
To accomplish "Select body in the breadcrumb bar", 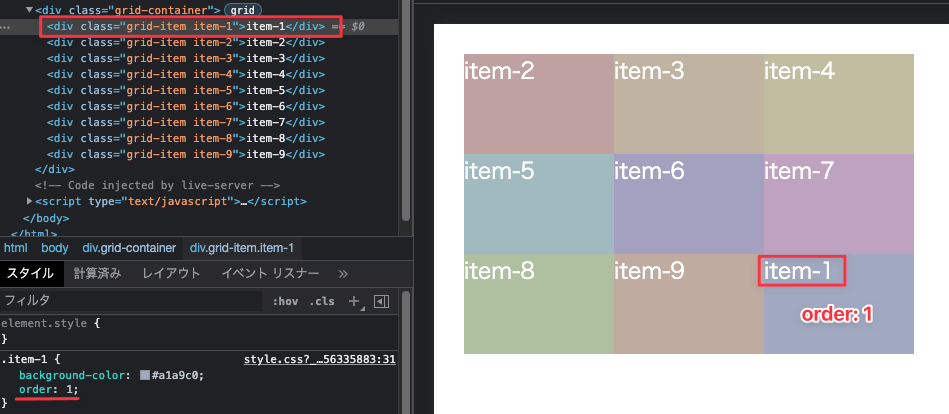I will pos(54,248).
